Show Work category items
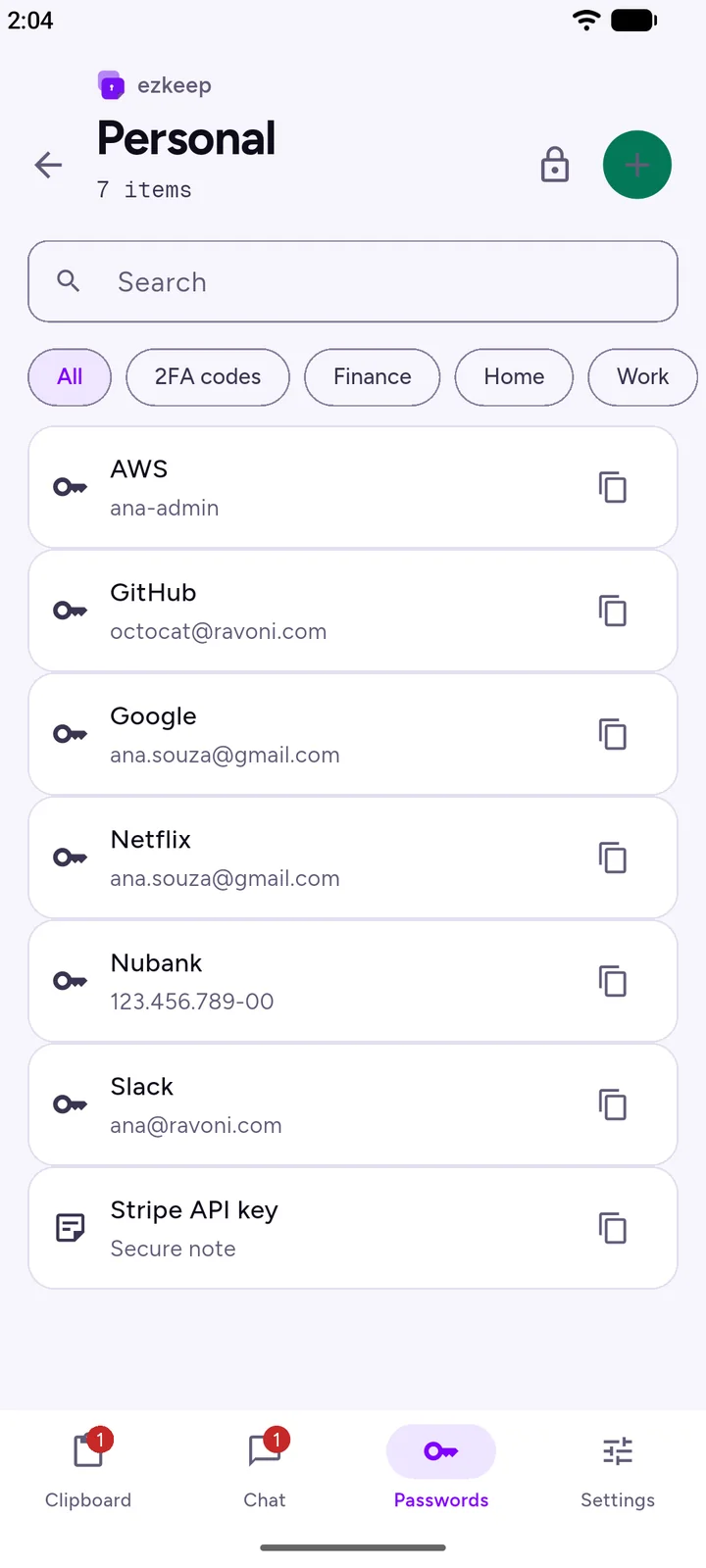Image resolution: width=706 pixels, height=1568 pixels. tap(643, 377)
